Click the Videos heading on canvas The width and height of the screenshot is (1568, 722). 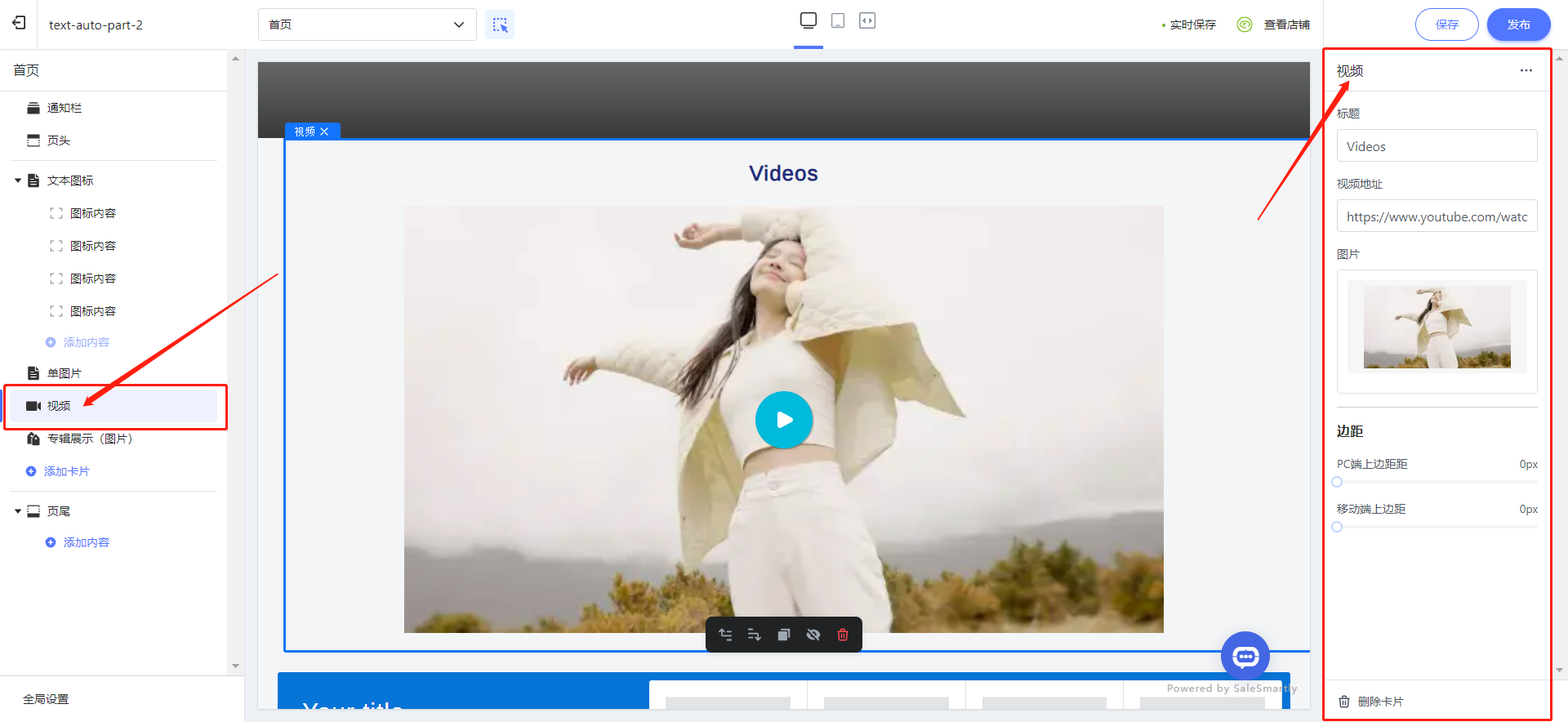pos(783,173)
